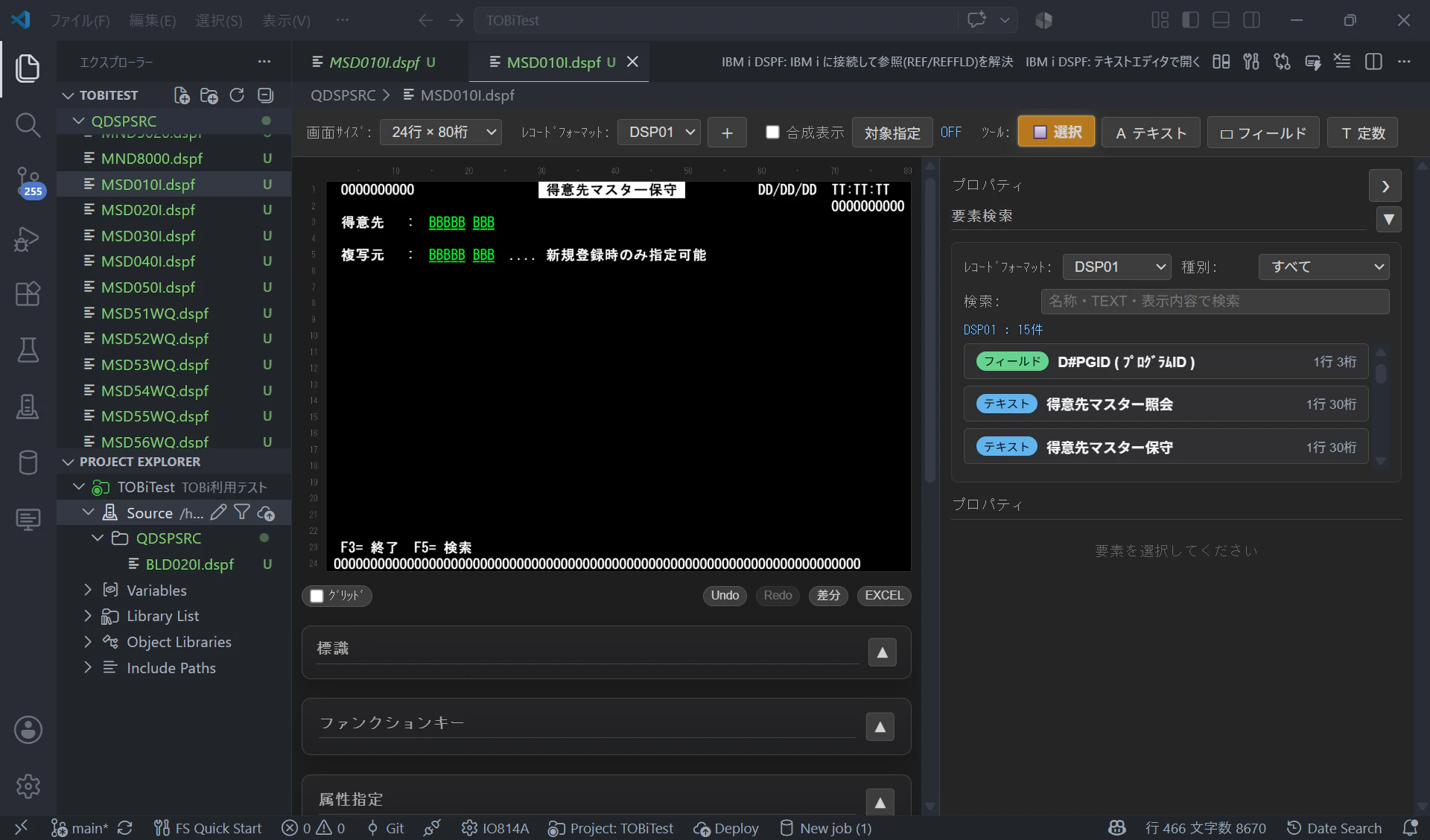
Task: Activate the A テキスト tool
Action: point(1151,133)
